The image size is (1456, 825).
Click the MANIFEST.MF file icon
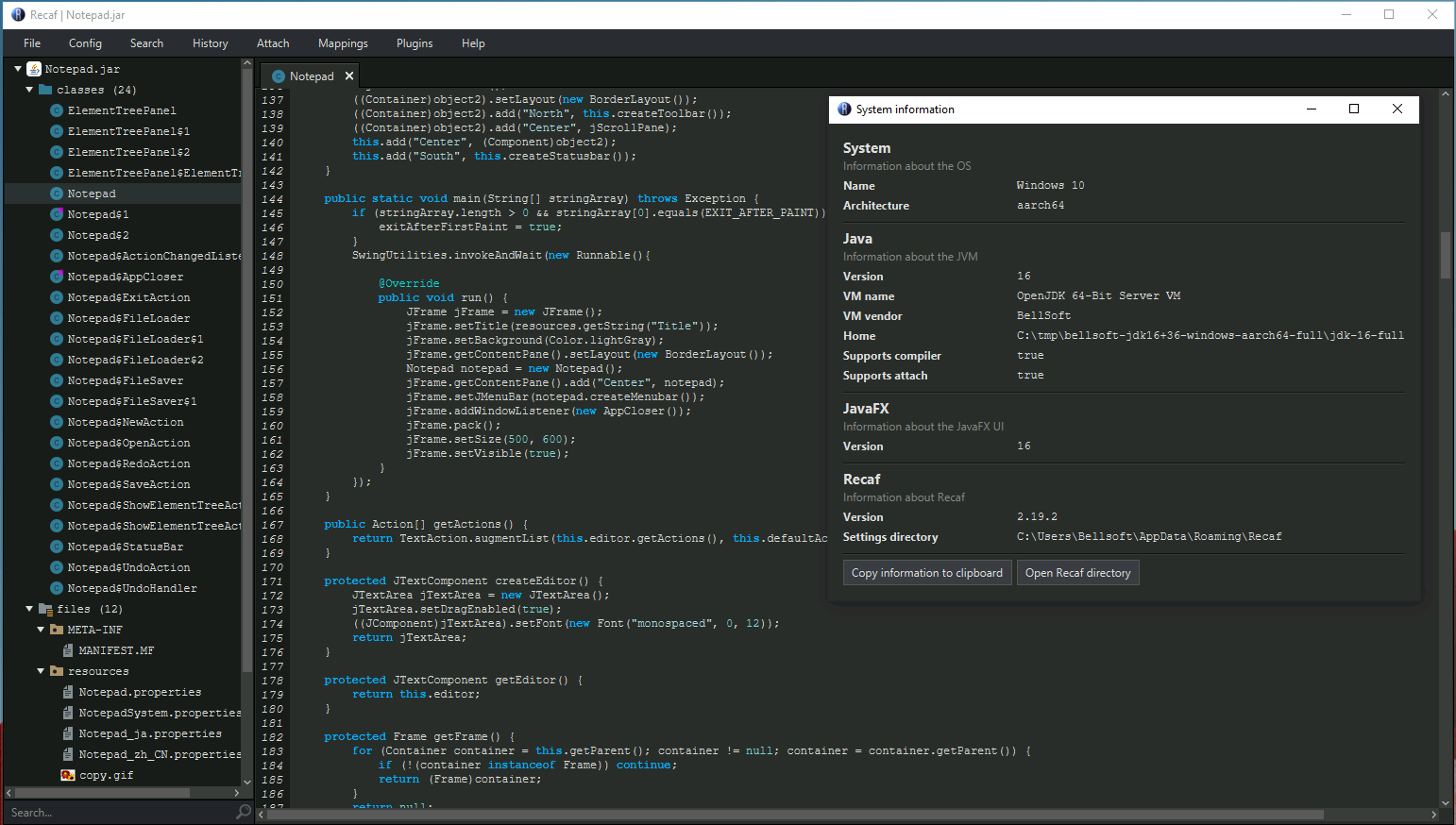(68, 650)
